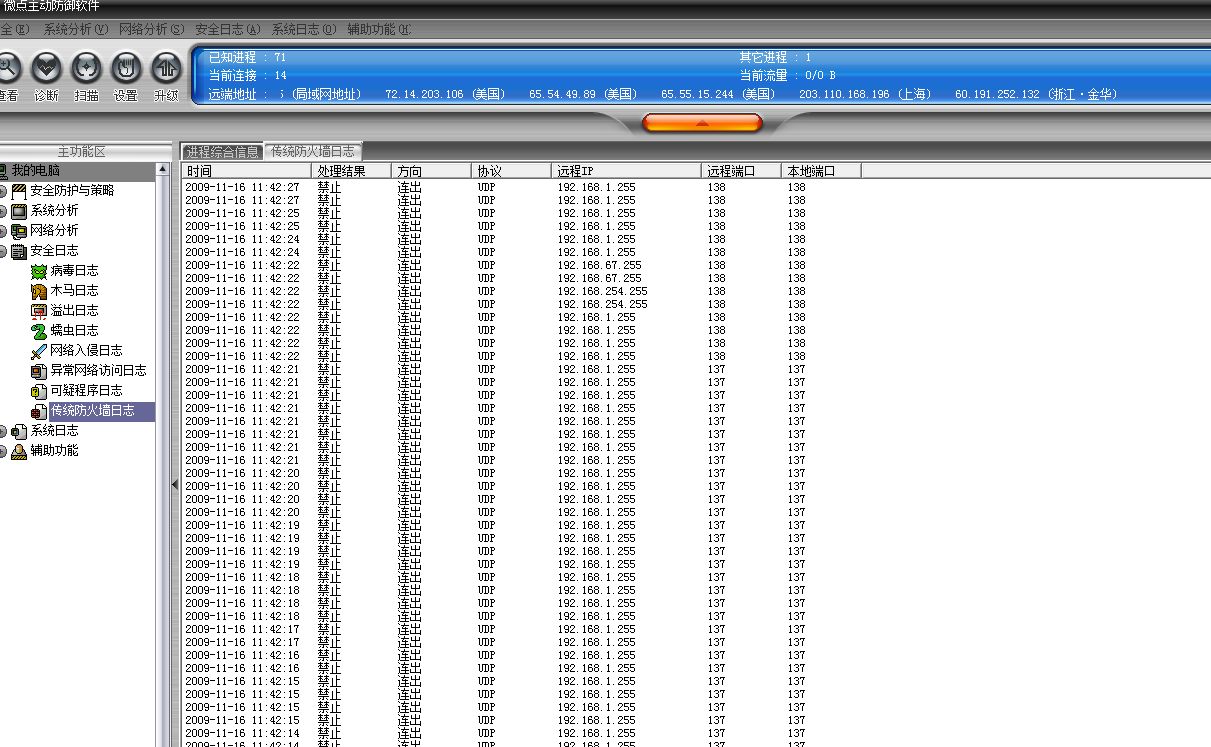Click the 升级 (Upgrade) toolbar icon
This screenshot has width=1211, height=747.
coord(165,69)
